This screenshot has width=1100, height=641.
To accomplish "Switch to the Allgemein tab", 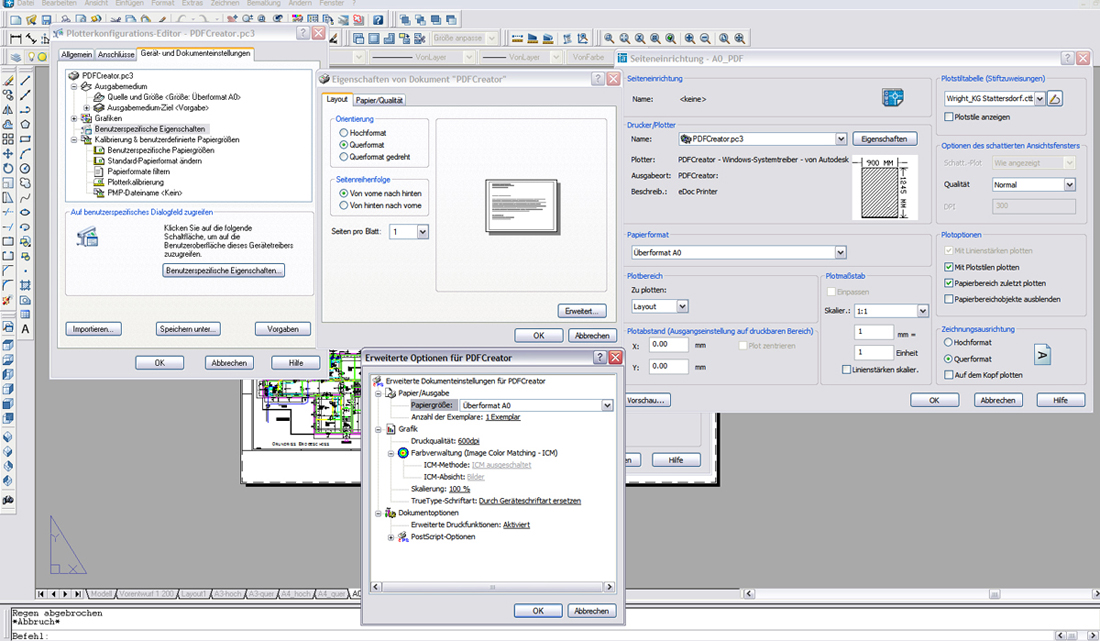I will coord(76,54).
